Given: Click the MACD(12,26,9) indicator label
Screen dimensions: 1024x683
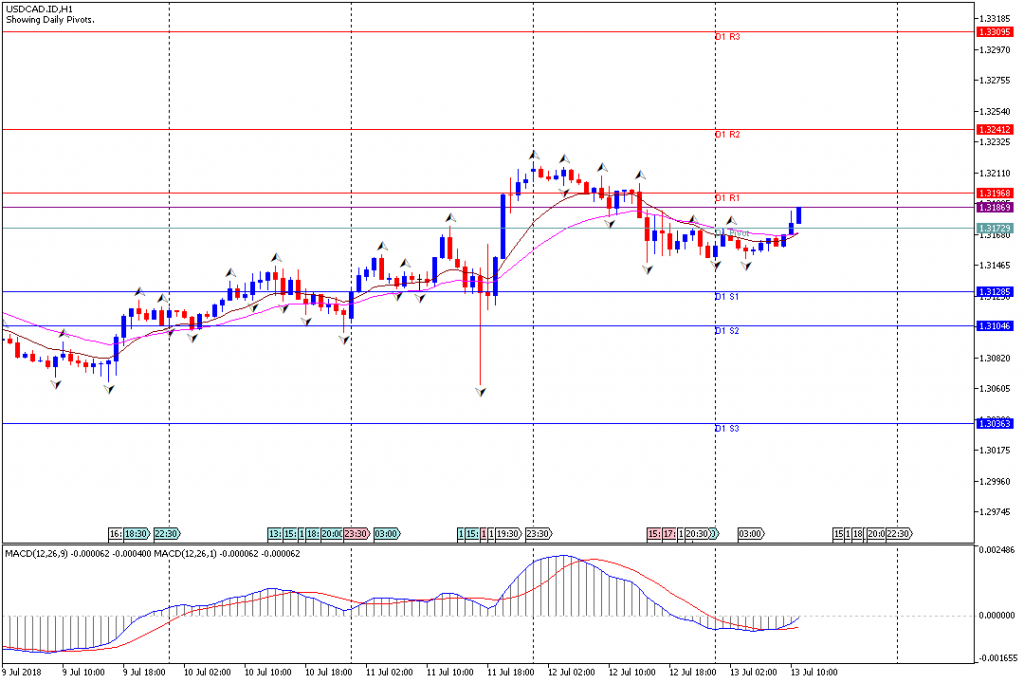Looking at the screenshot, I should click(x=40, y=553).
